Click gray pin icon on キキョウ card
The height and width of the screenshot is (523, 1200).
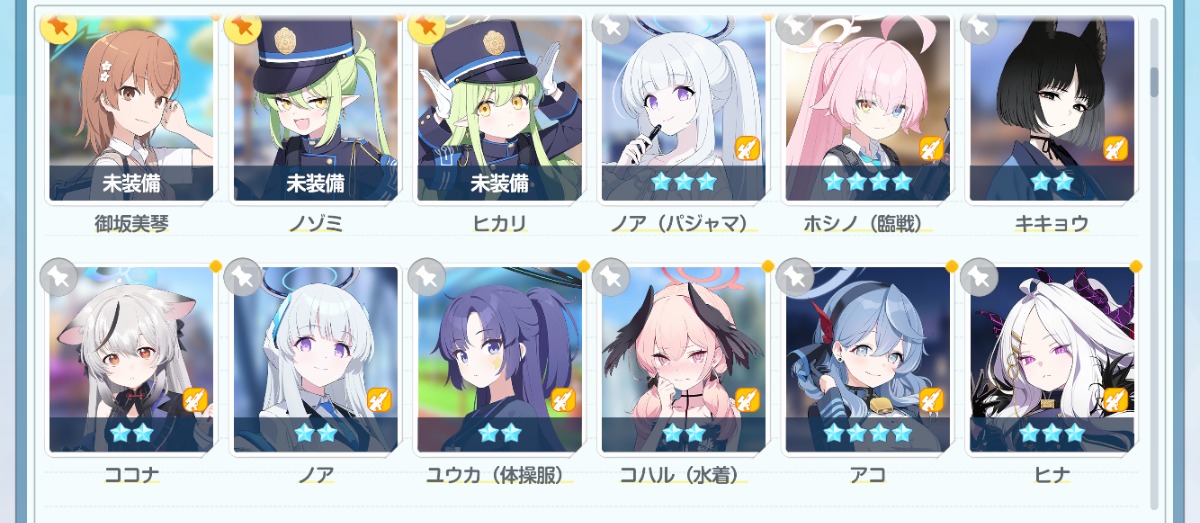point(979,26)
